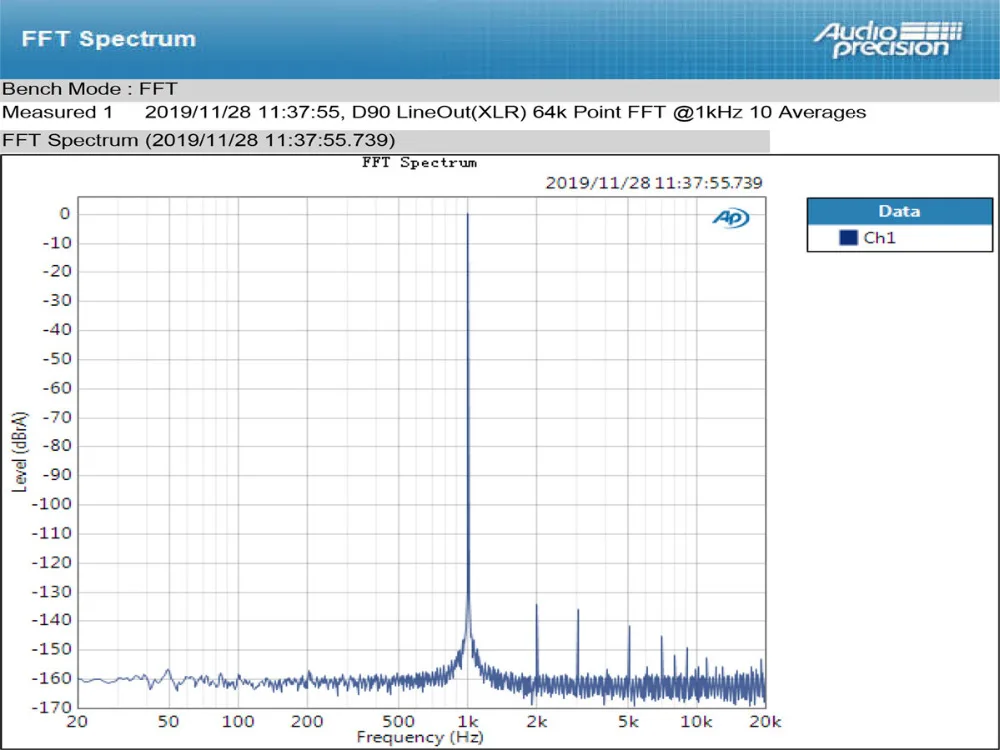Screen dimensions: 1000x750
Task: Click the 100 tick label on frequency axis
Action: (x=238, y=721)
